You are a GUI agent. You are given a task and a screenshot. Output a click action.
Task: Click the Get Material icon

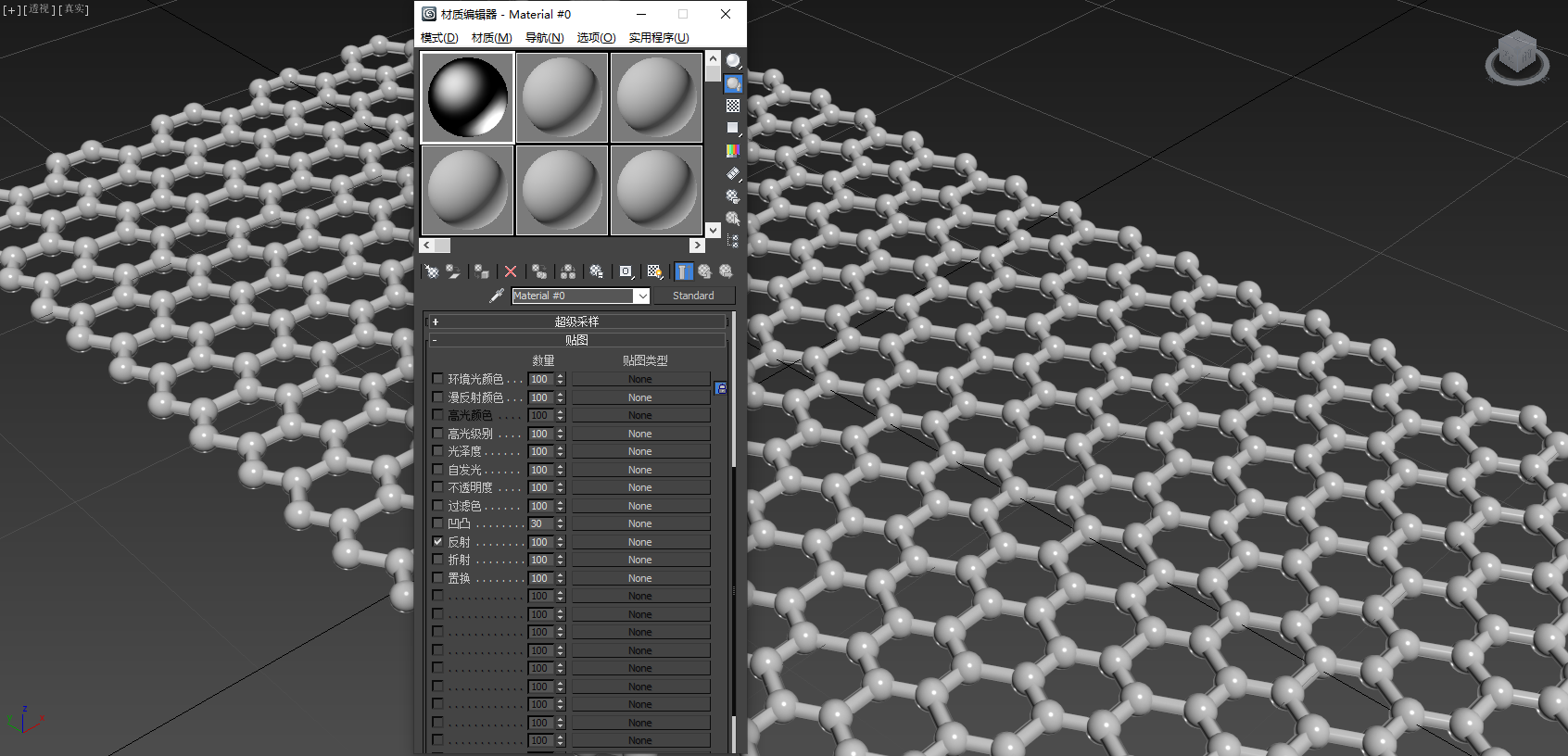click(431, 271)
